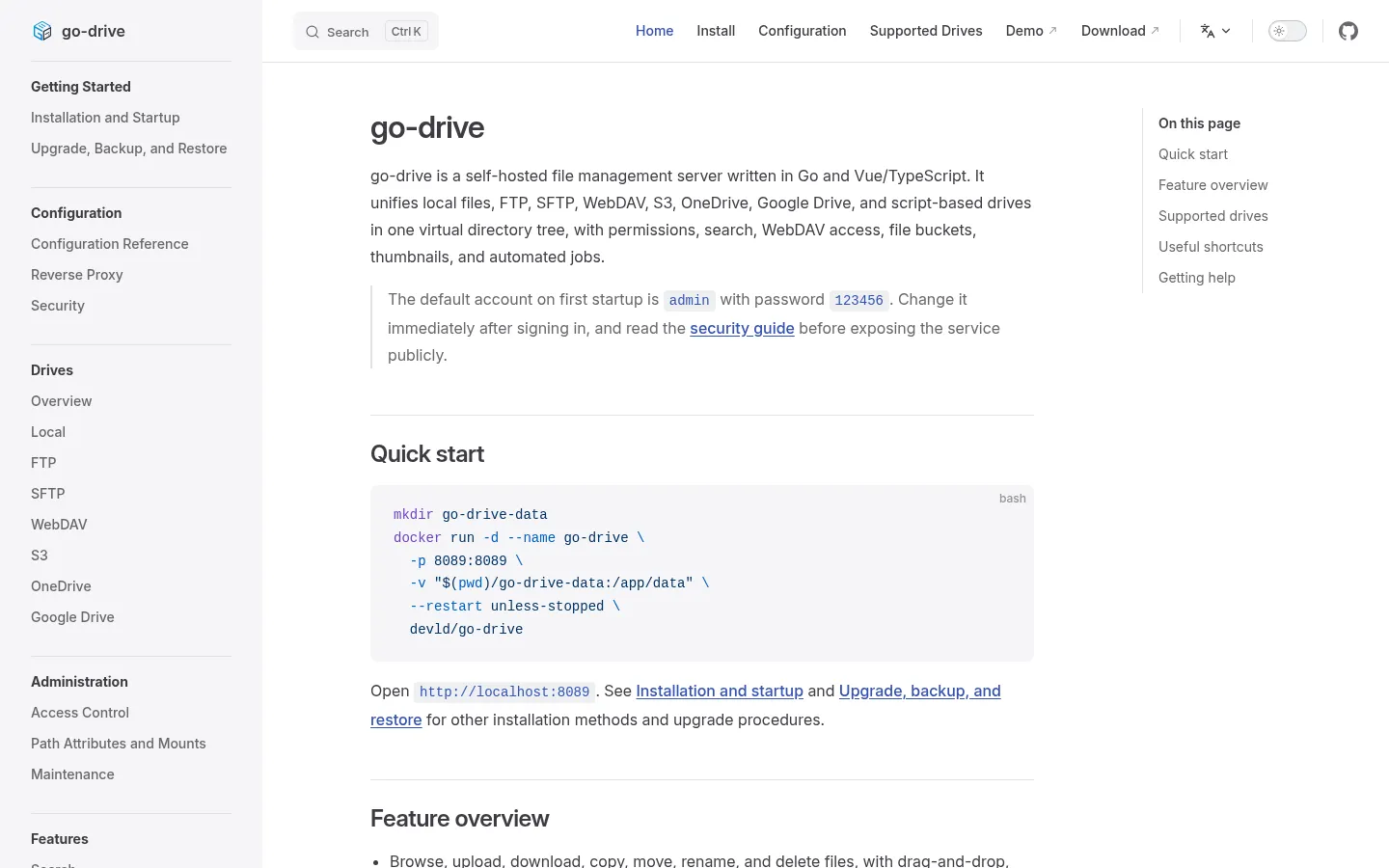Click the http://localhost:8089 inline code
The width and height of the screenshot is (1389, 868).
click(x=504, y=692)
